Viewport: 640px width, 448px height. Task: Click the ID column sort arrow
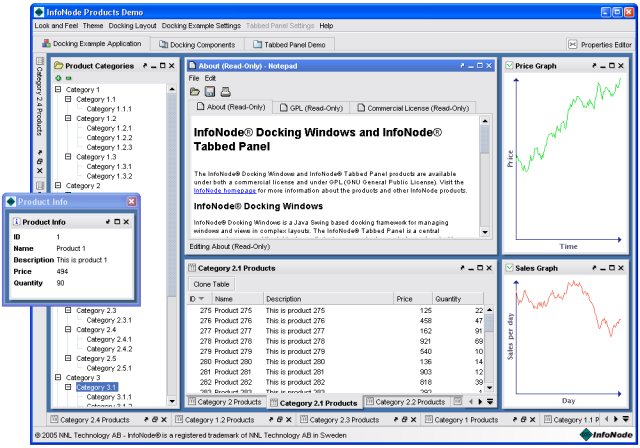(201, 299)
